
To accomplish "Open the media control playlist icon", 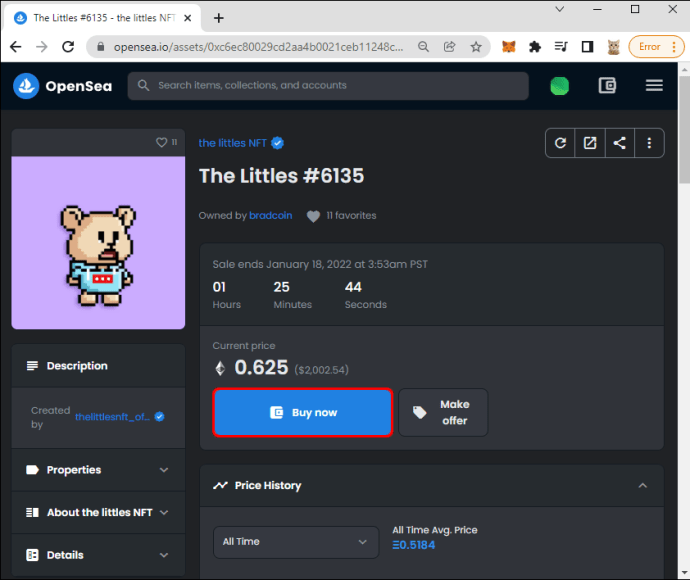I will pos(561,47).
